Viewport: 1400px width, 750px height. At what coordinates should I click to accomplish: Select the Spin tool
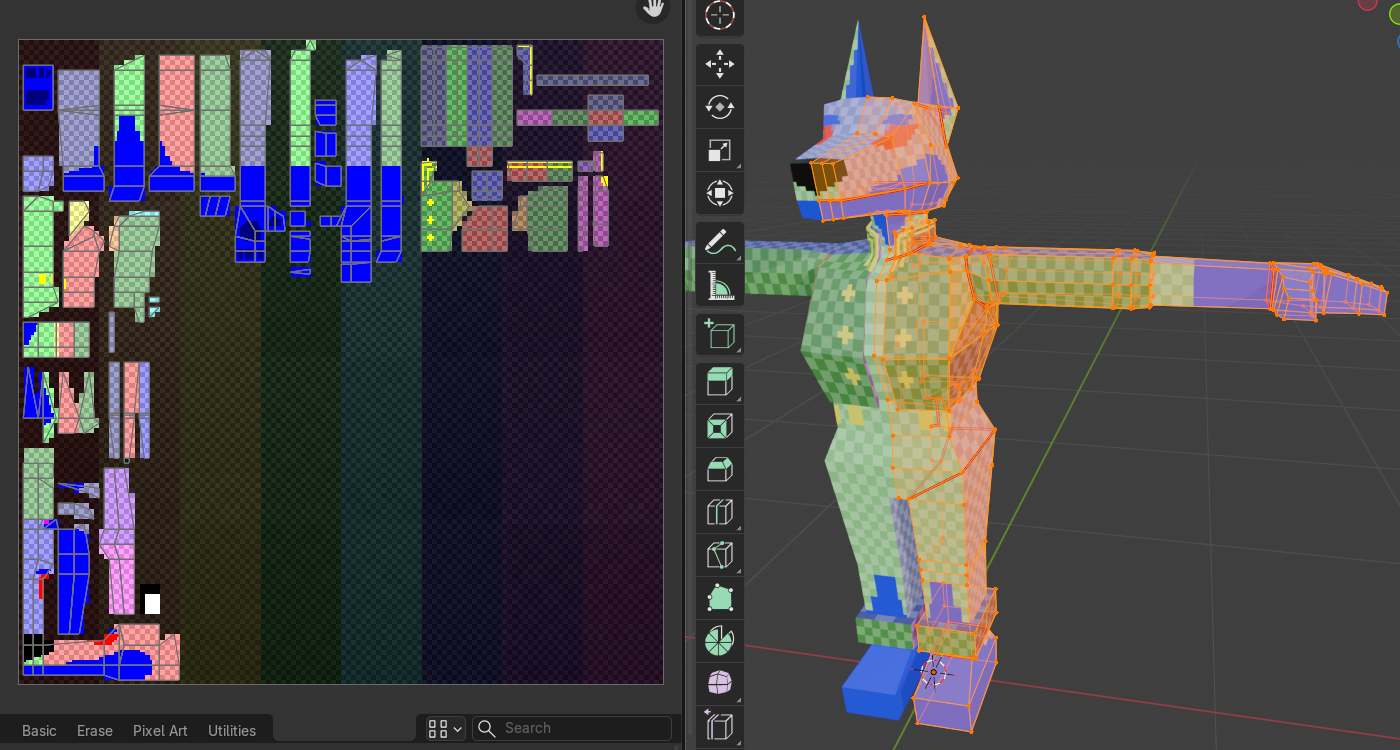coord(719,640)
